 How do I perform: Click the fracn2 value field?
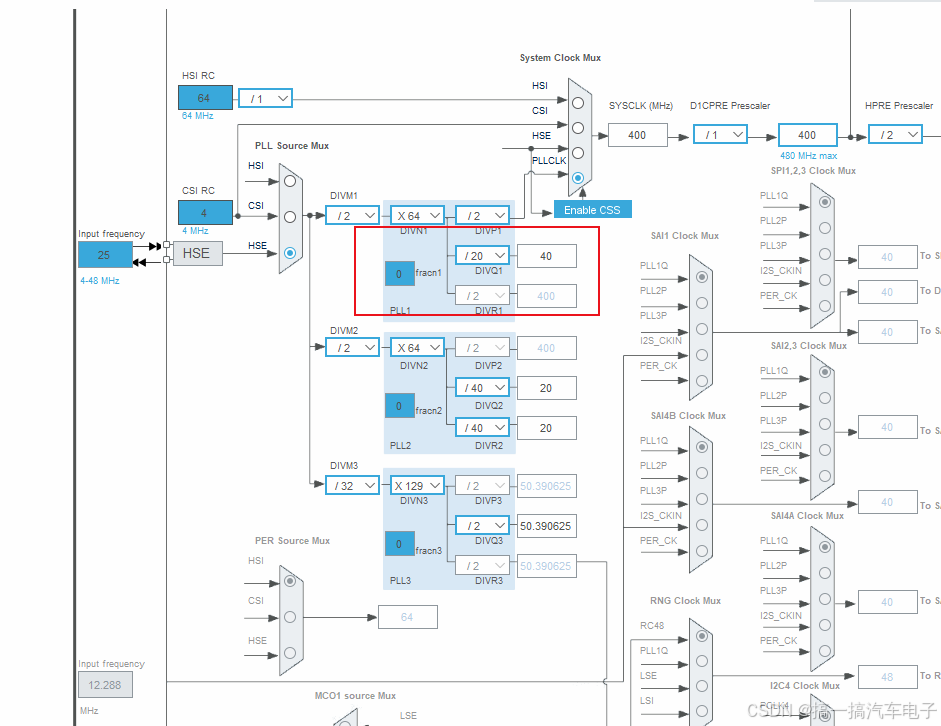(399, 406)
